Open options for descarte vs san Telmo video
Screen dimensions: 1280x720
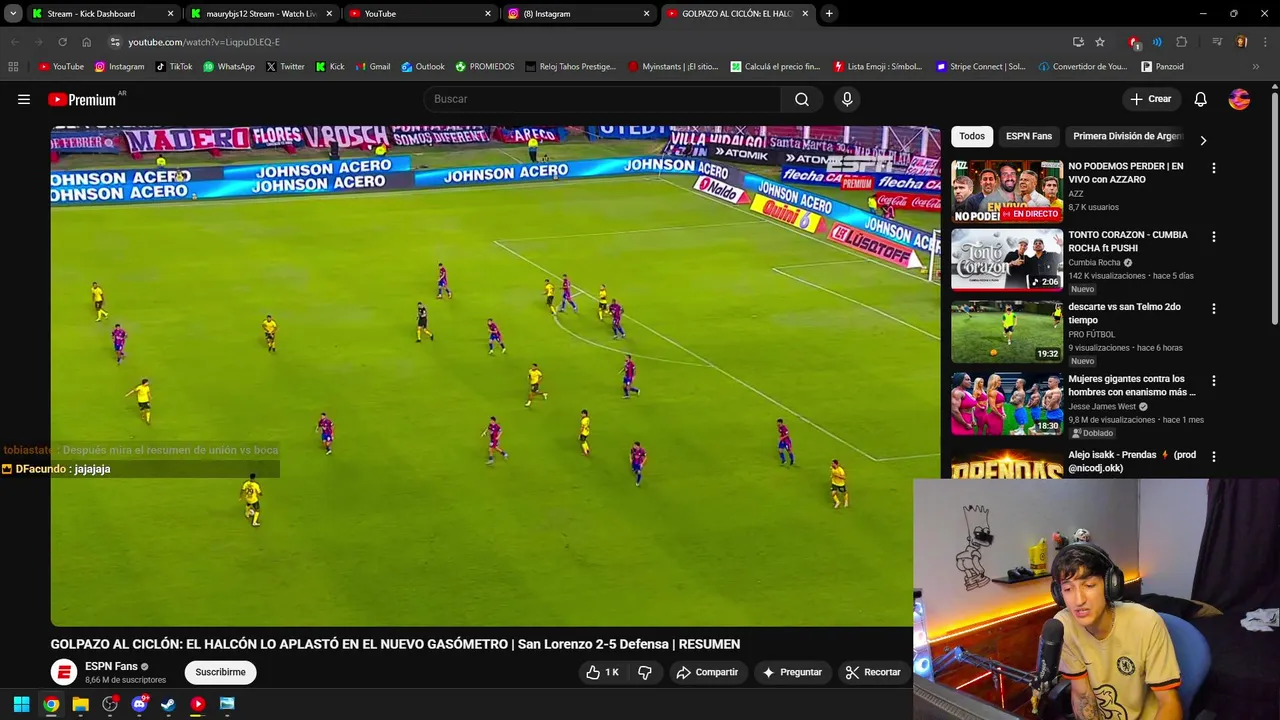(x=1214, y=309)
